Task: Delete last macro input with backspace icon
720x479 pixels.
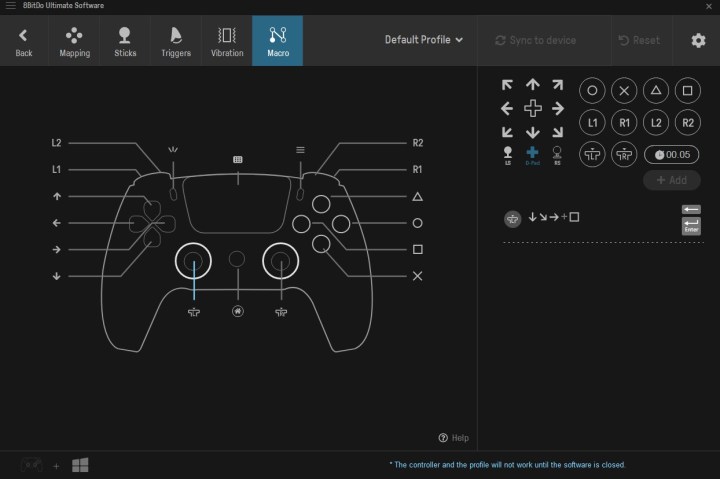Action: click(x=691, y=209)
